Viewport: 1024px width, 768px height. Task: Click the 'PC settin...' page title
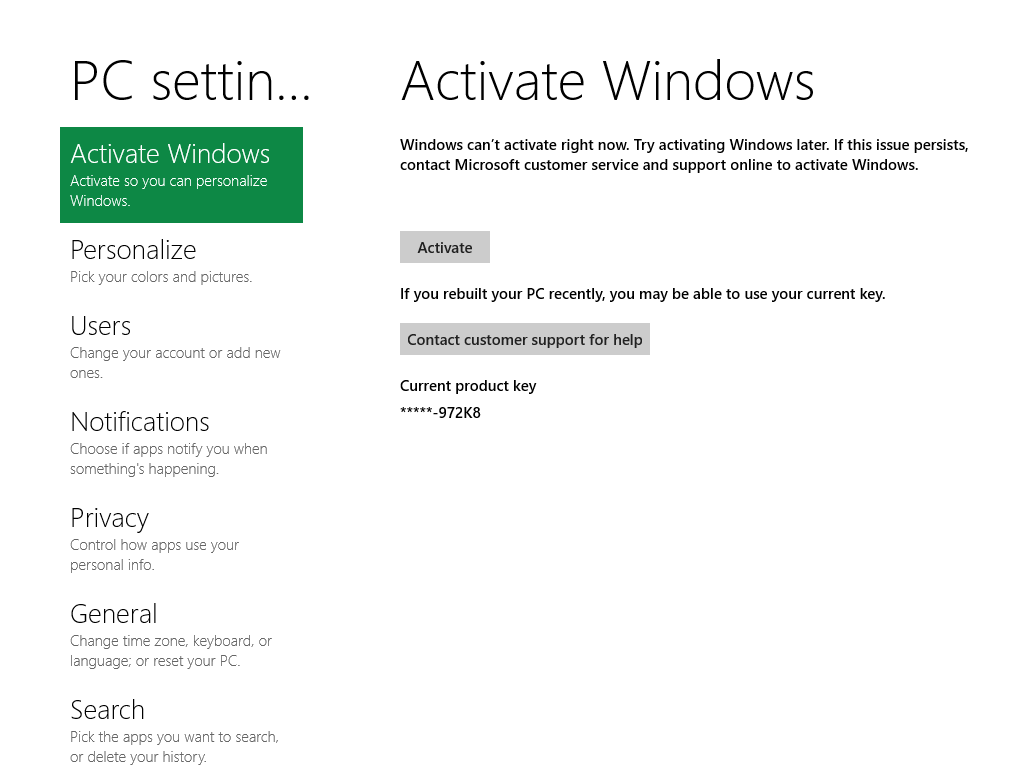(191, 81)
